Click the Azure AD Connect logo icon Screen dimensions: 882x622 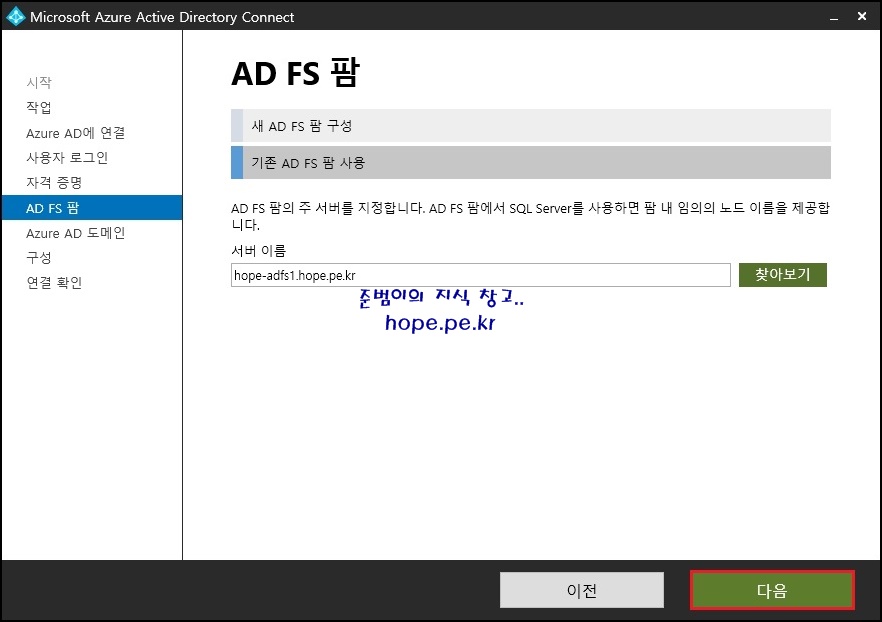[16, 16]
